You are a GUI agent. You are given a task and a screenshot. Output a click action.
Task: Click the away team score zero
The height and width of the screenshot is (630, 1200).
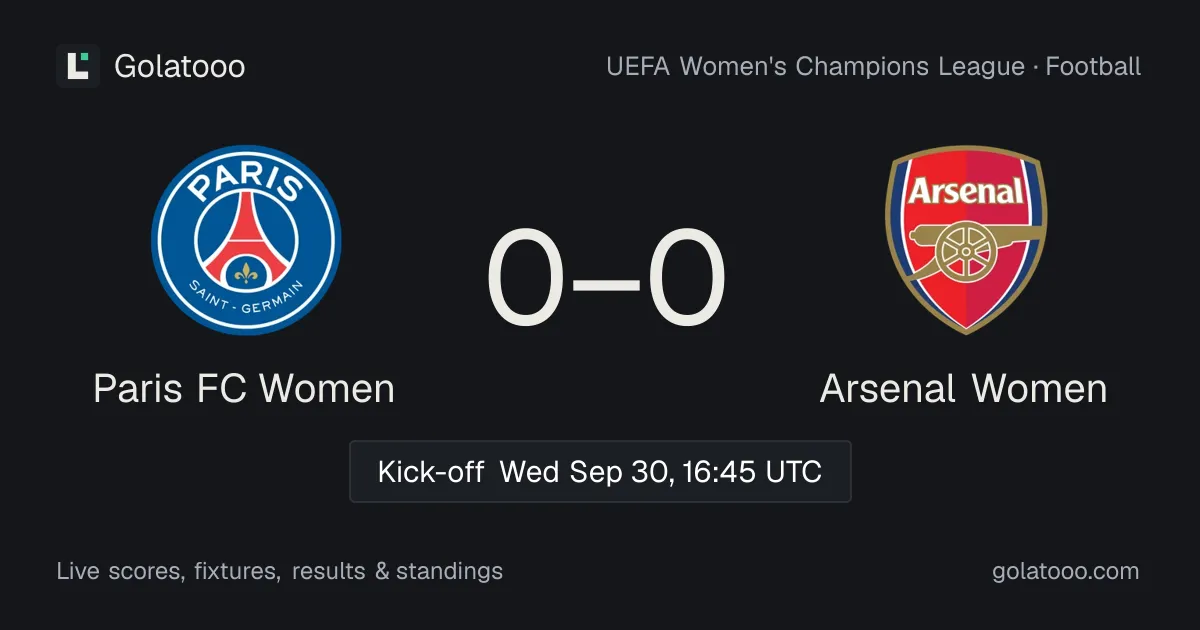point(687,280)
